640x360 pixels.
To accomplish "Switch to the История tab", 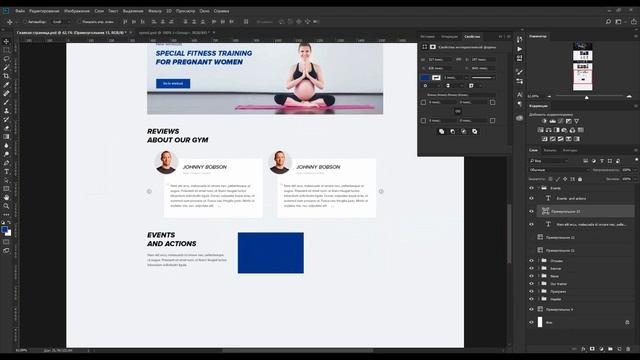I will pos(428,37).
